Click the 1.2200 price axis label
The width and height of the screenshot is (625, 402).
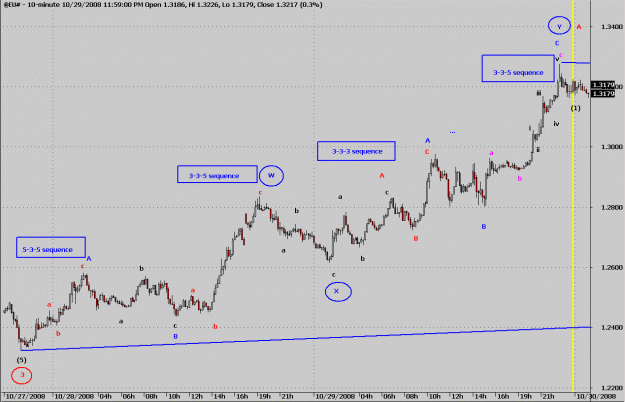click(x=612, y=388)
